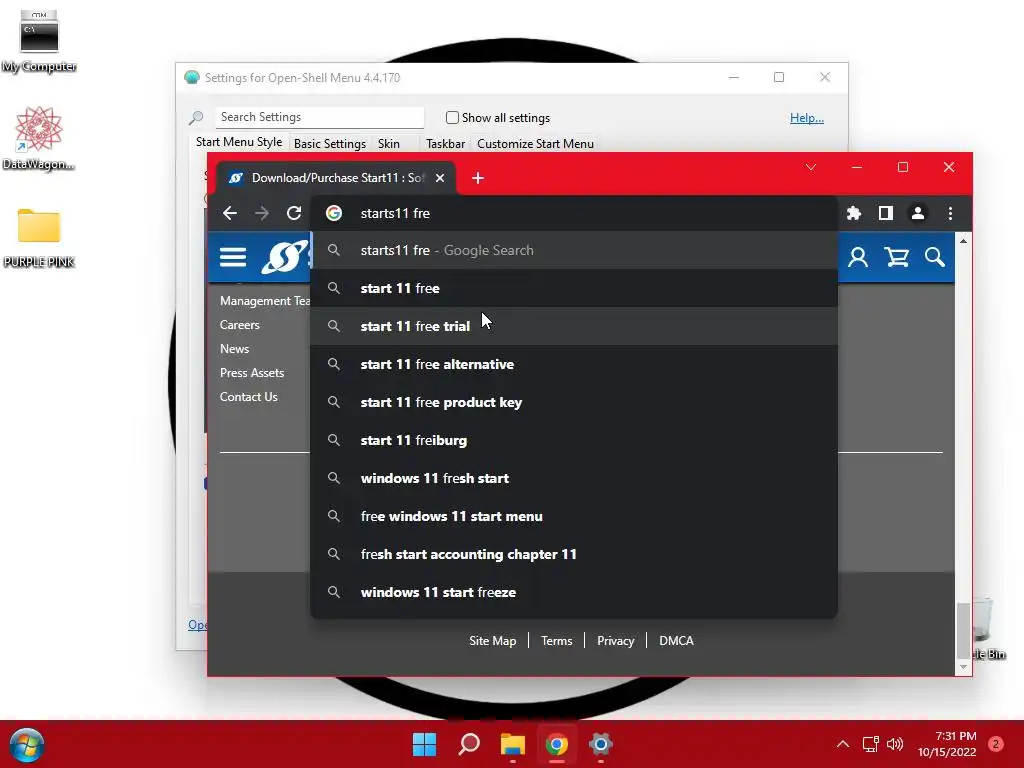Open Chrome three-dot menu
The width and height of the screenshot is (1024, 768).
pos(950,213)
